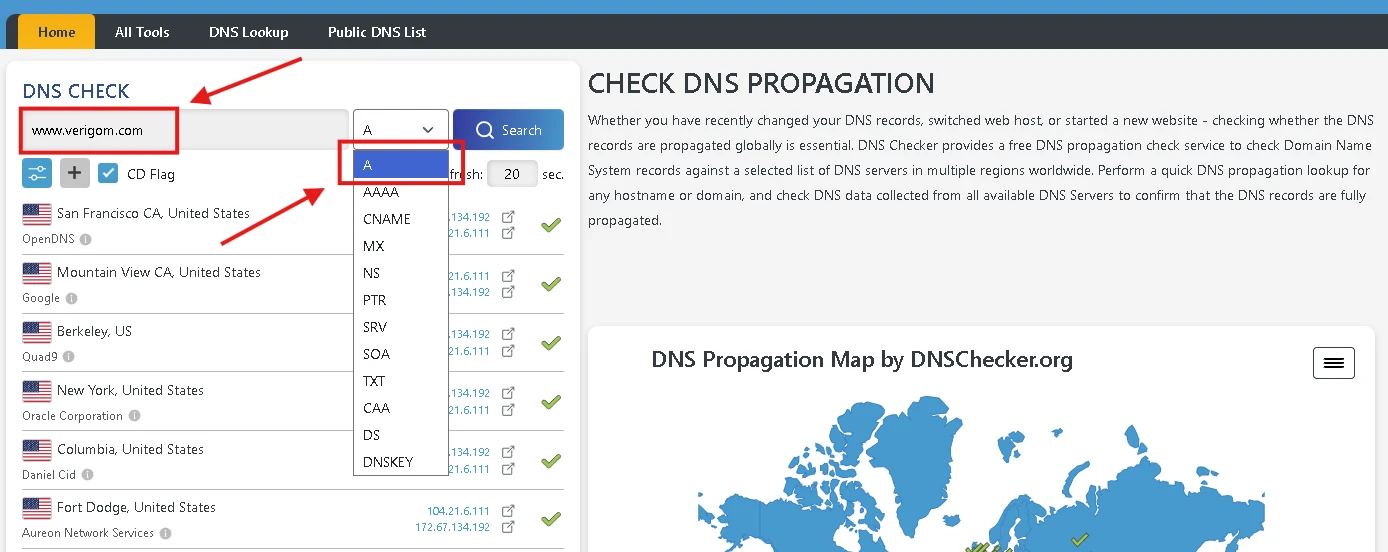
Task: Click the blue Search button
Action: click(x=508, y=130)
